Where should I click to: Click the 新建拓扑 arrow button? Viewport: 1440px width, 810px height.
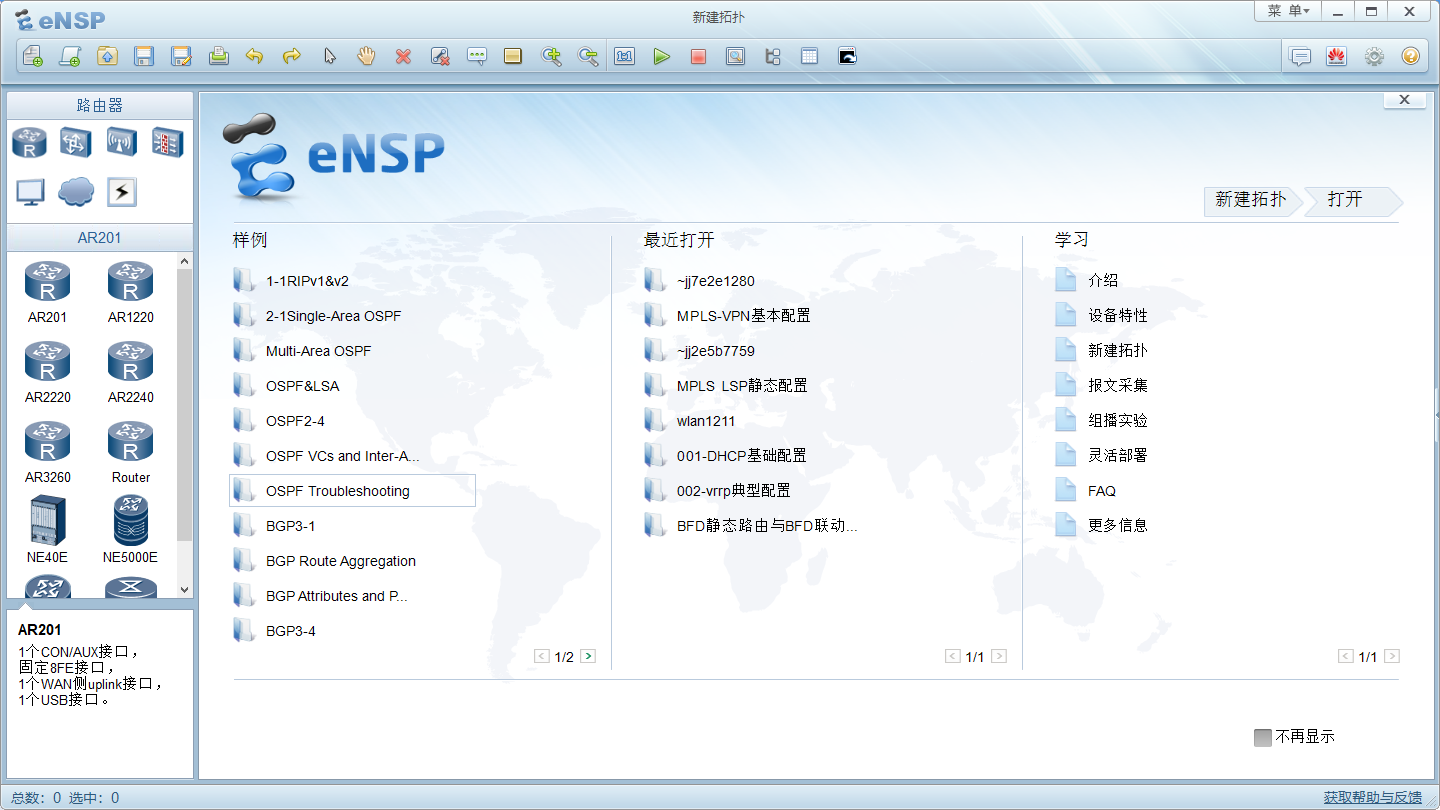pos(1251,200)
